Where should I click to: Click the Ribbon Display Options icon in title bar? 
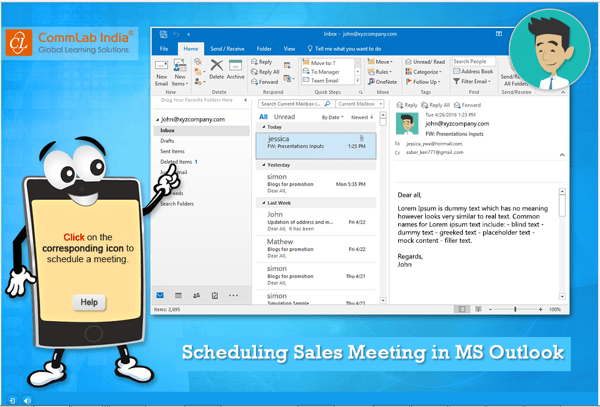click(x=499, y=34)
